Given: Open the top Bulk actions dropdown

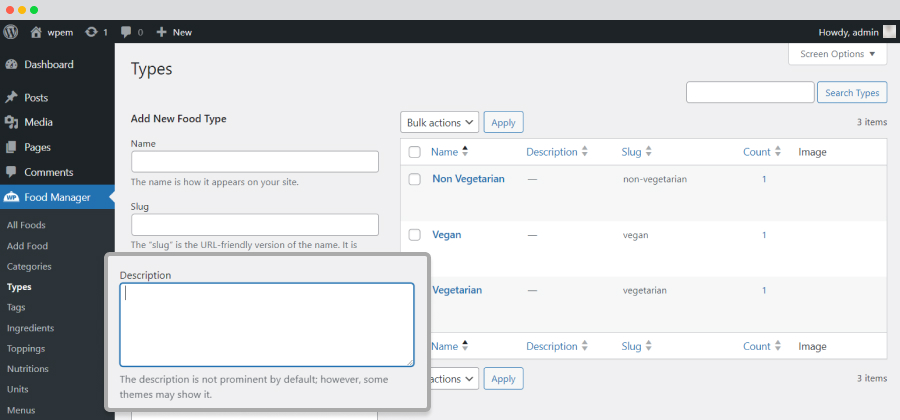Looking at the screenshot, I should click(x=440, y=122).
